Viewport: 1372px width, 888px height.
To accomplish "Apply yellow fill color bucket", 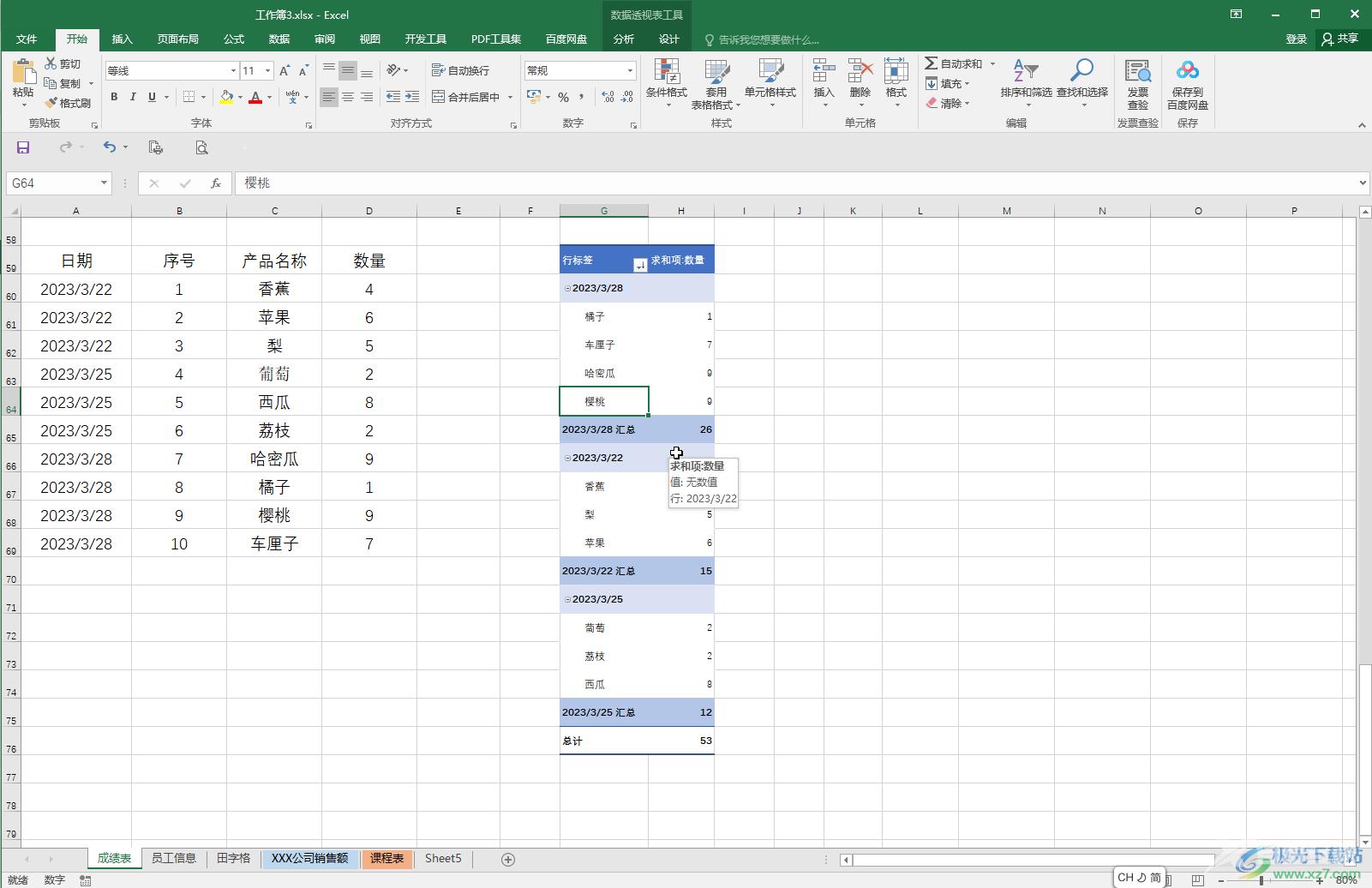I will 226,97.
